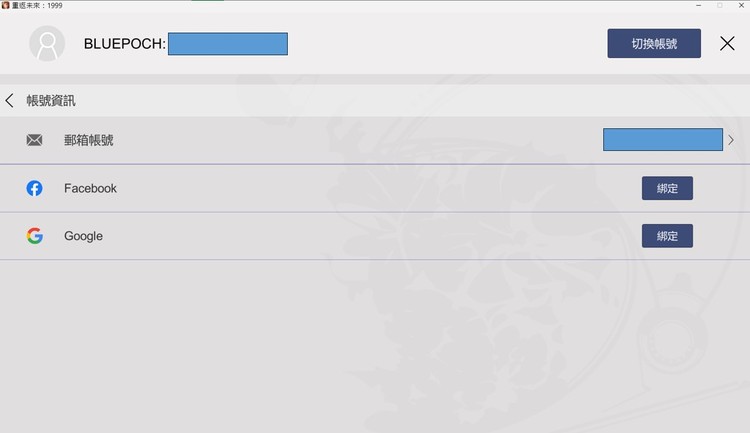This screenshot has height=433, width=750.
Task: Bind Google account with 綁定 button
Action: pyautogui.click(x=667, y=236)
